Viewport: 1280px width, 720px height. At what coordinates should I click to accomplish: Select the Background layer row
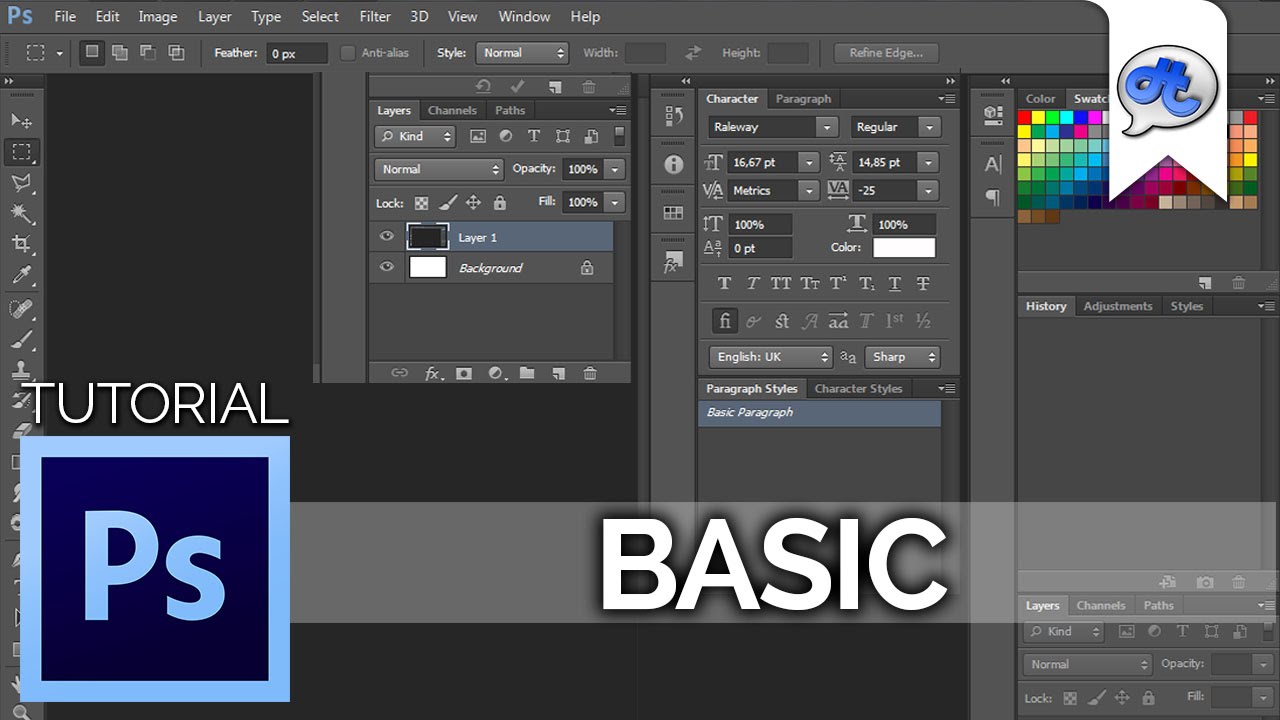point(491,268)
